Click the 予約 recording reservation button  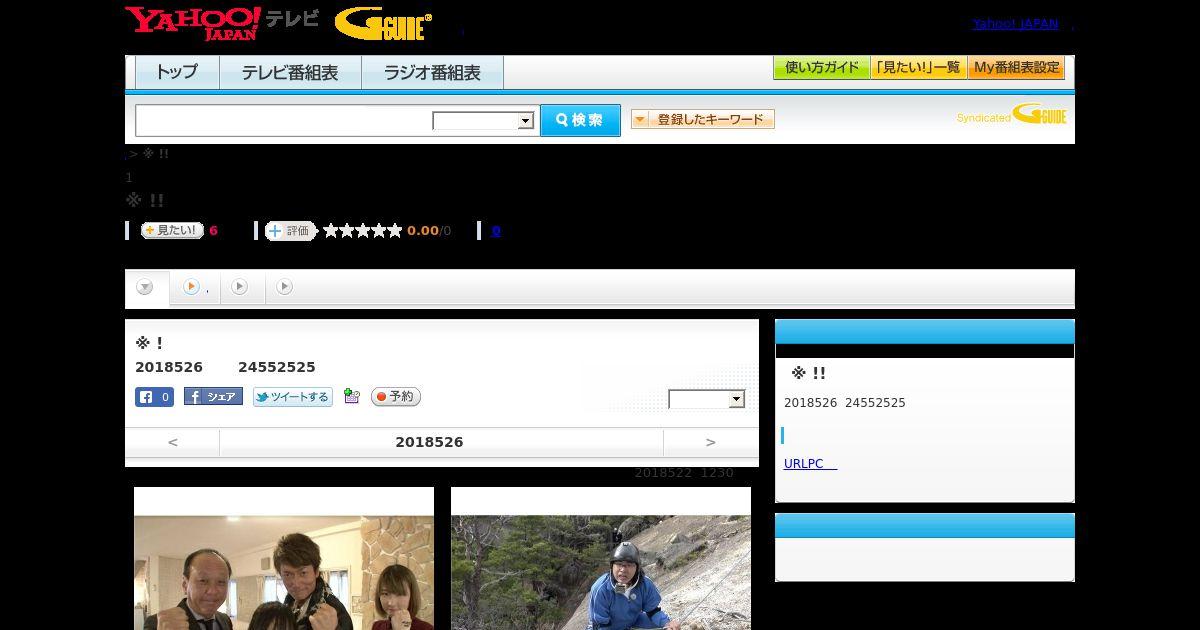[396, 397]
